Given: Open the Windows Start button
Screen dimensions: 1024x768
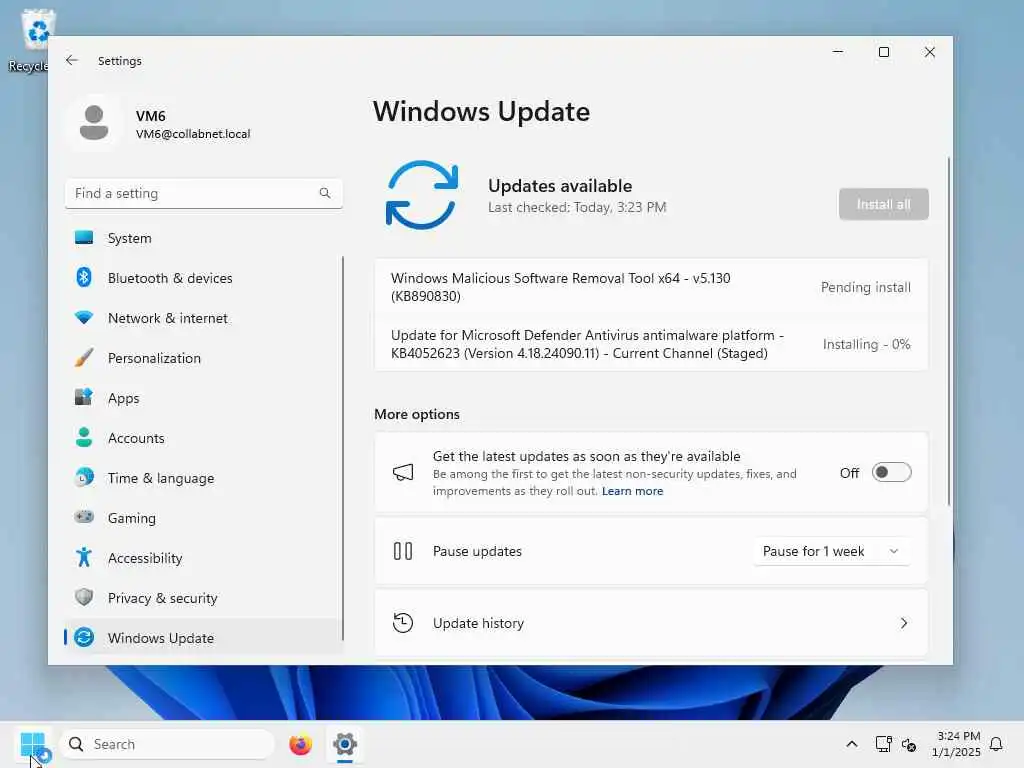Looking at the screenshot, I should (x=32, y=744).
